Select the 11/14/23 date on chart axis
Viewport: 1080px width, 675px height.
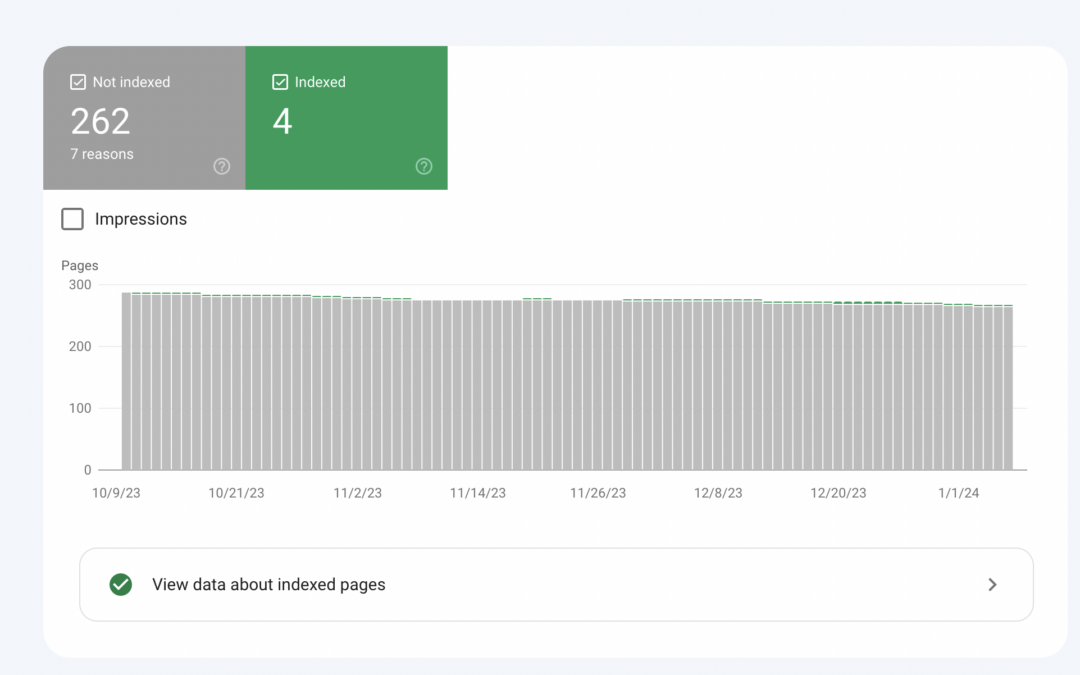coord(477,493)
